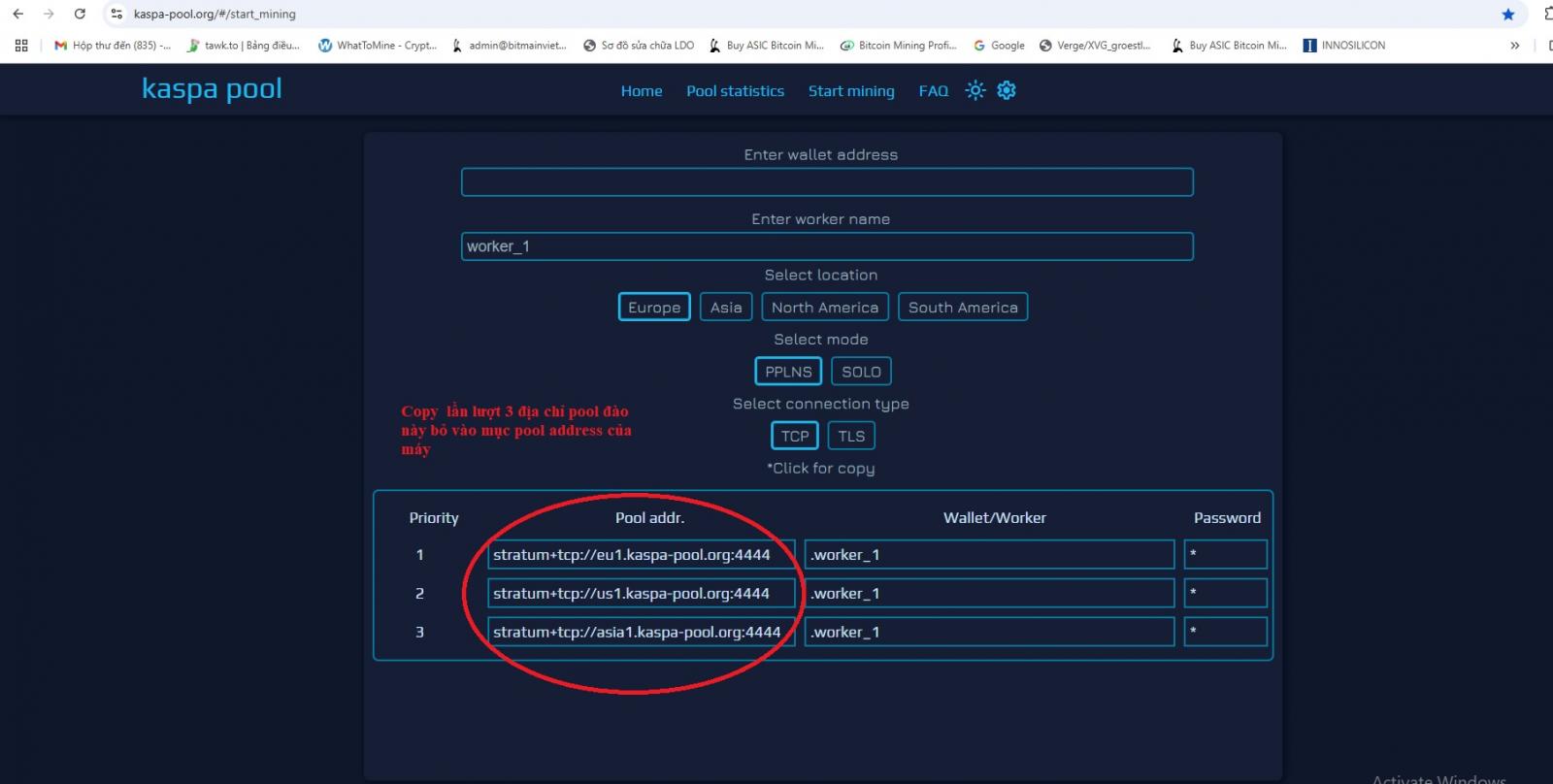This screenshot has height=784, width=1553.
Task: Click the browser forward arrow
Action: pyautogui.click(x=49, y=14)
